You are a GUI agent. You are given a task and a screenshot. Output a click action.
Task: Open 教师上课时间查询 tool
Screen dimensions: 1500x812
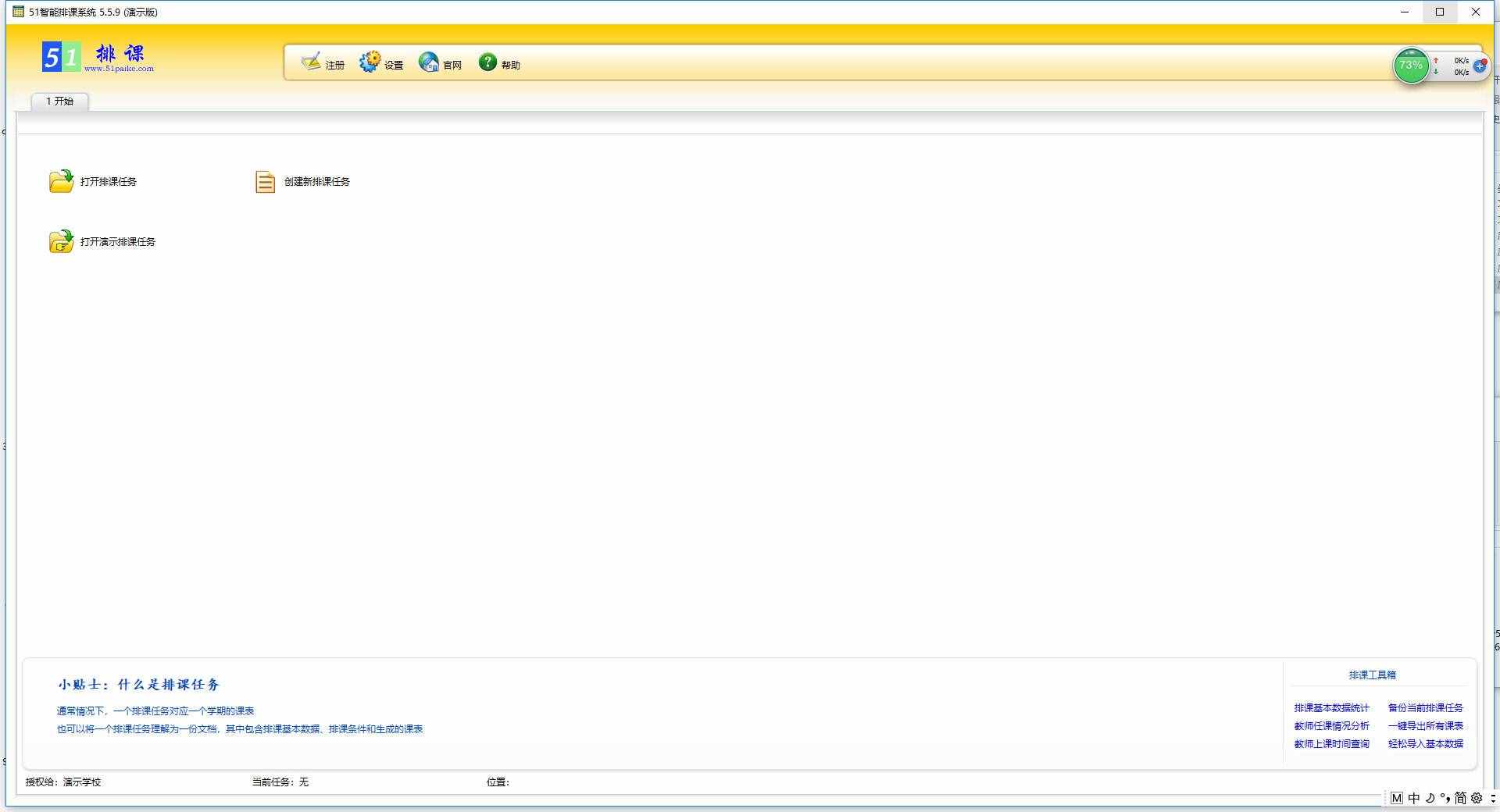(x=1331, y=744)
